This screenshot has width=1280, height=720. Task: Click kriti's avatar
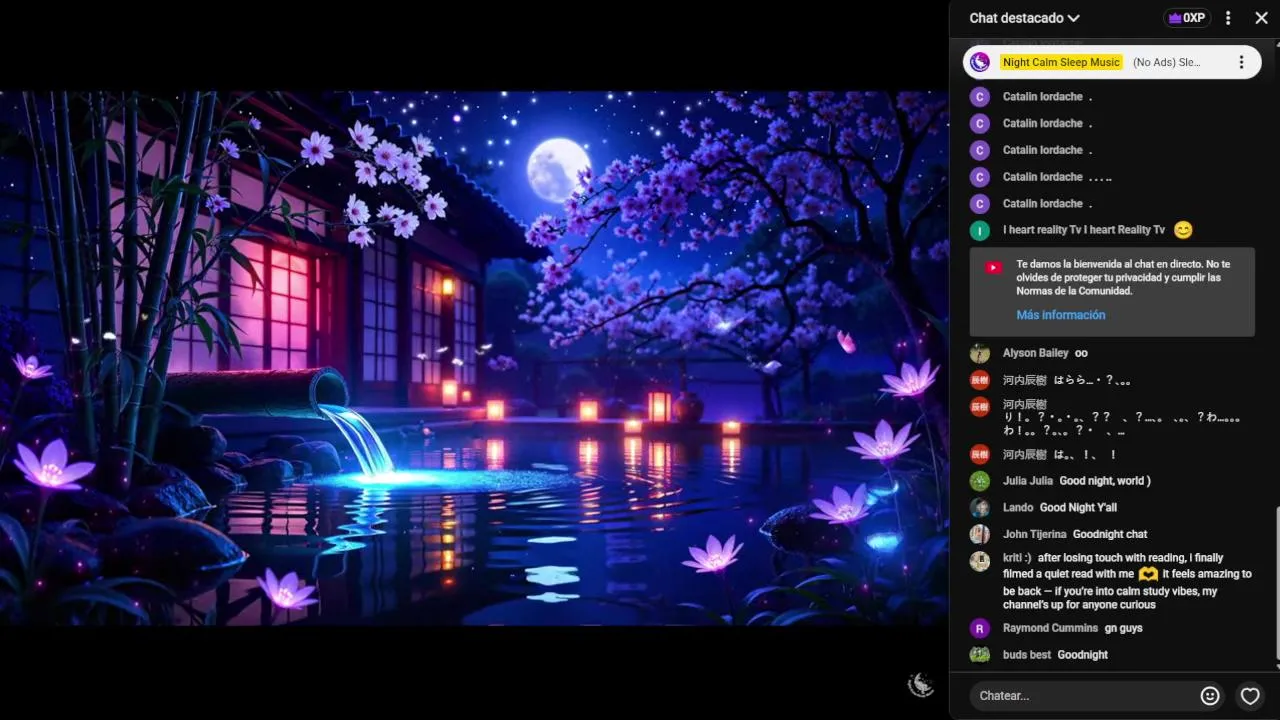point(980,561)
